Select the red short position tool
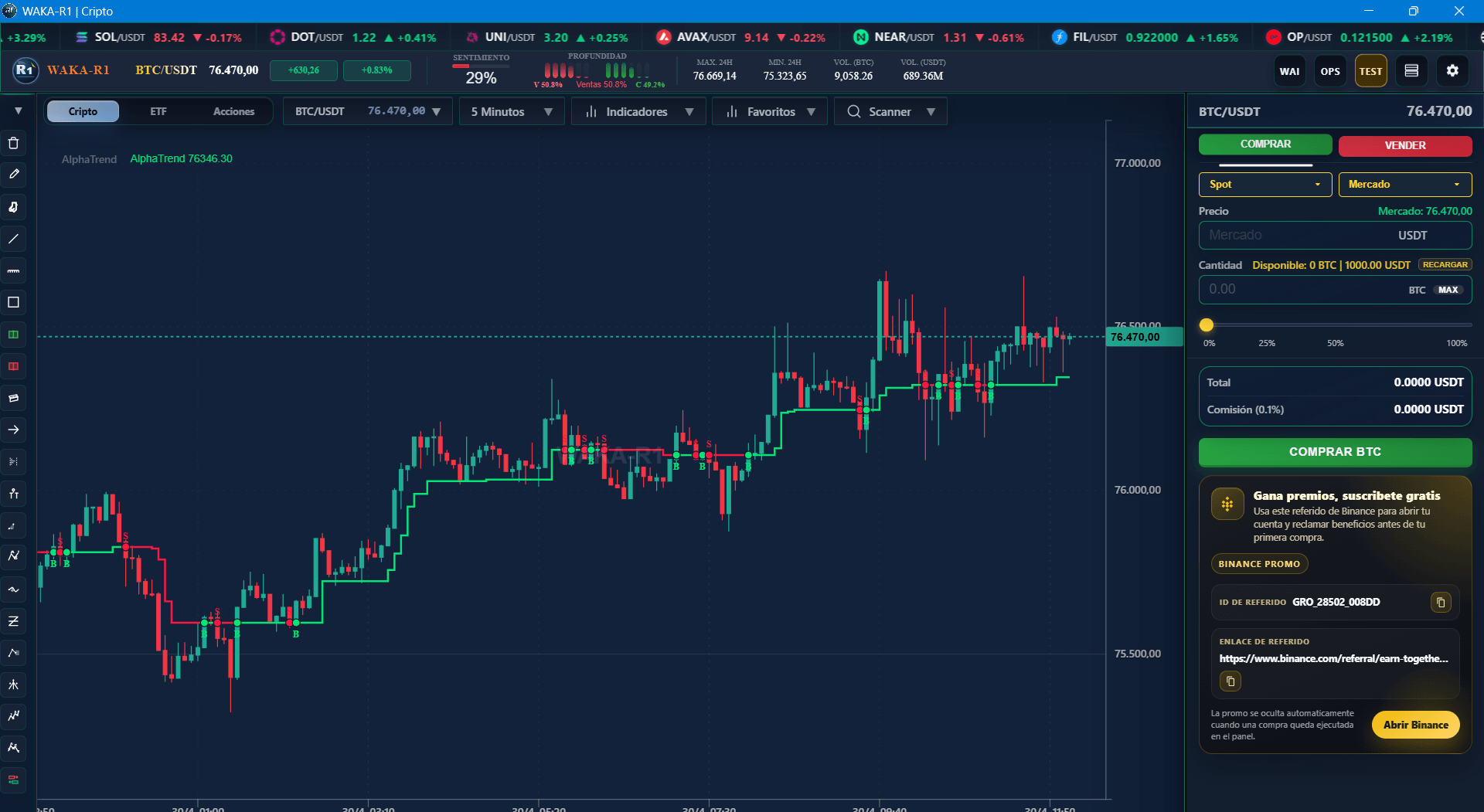The width and height of the screenshot is (1484, 812). point(13,366)
